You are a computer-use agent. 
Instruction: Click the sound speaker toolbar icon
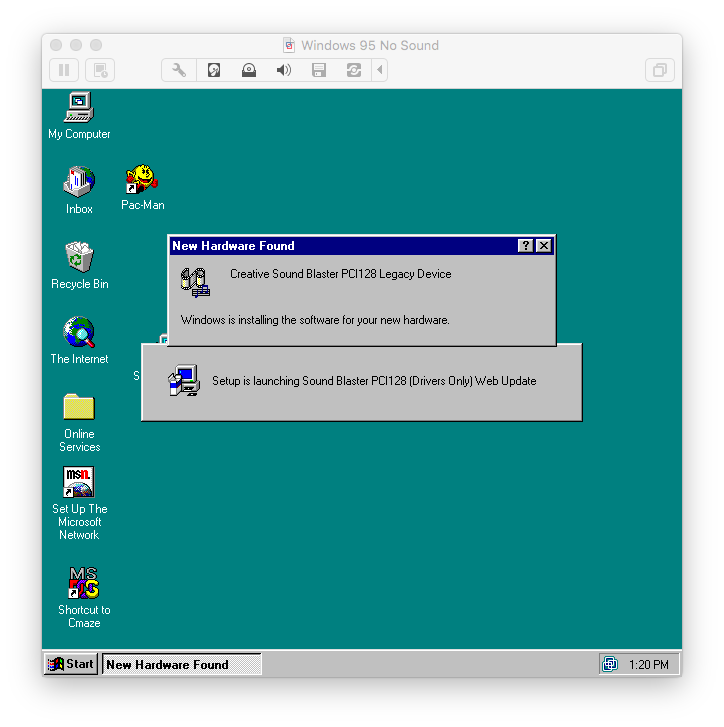284,70
